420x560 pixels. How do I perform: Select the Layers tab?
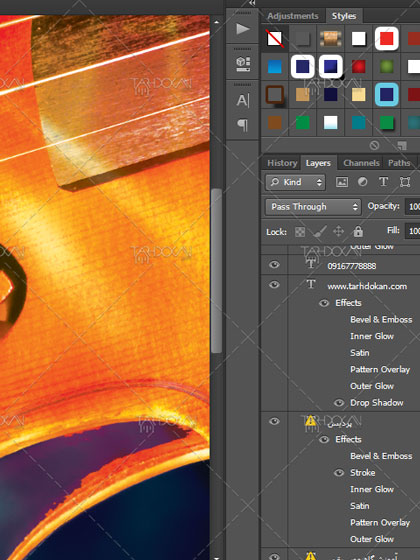pos(318,163)
